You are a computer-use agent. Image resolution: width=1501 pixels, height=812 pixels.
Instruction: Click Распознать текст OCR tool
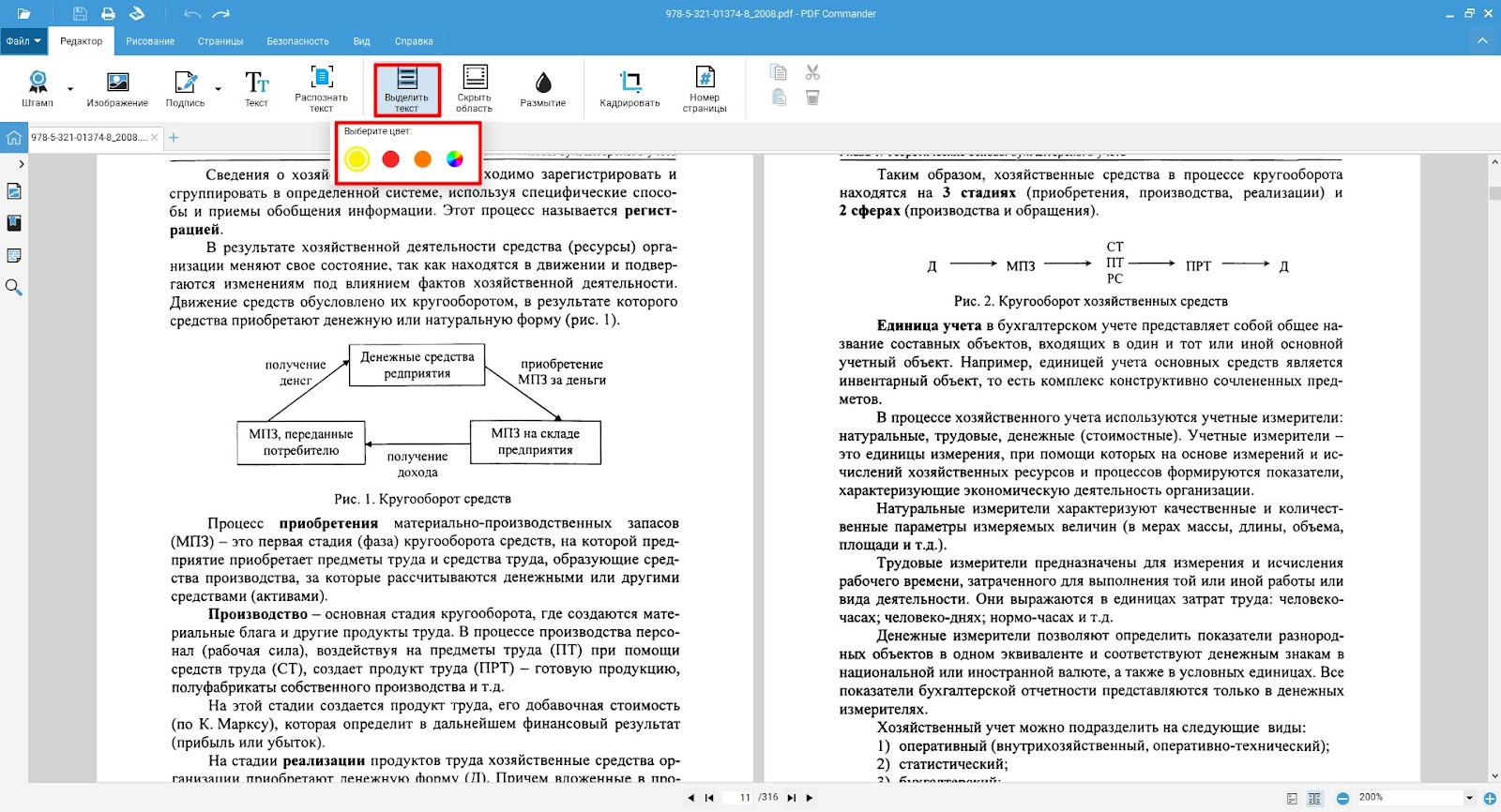(321, 88)
